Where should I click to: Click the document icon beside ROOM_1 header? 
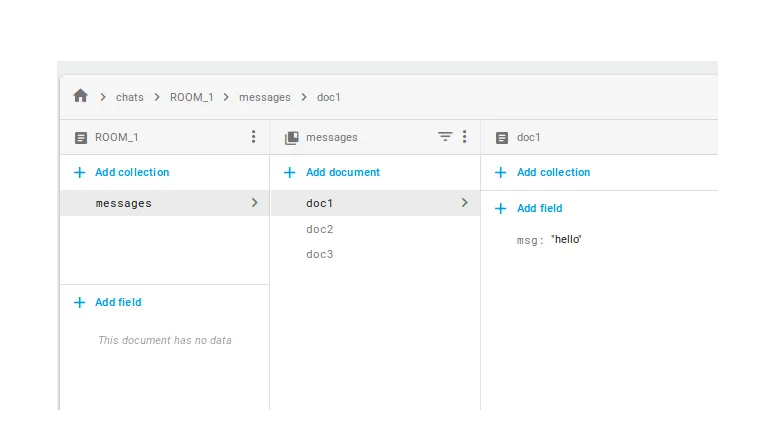[x=81, y=137]
